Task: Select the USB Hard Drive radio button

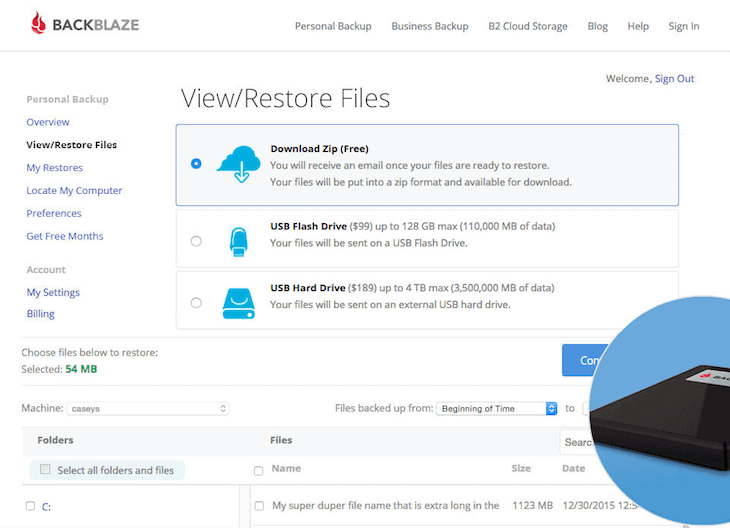Action: click(196, 303)
